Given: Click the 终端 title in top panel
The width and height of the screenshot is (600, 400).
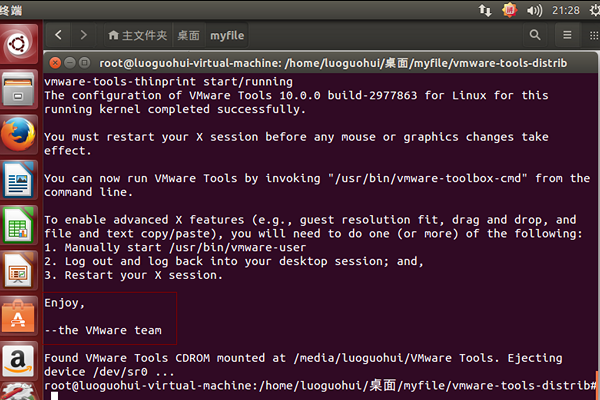Looking at the screenshot, I should click(15, 9).
